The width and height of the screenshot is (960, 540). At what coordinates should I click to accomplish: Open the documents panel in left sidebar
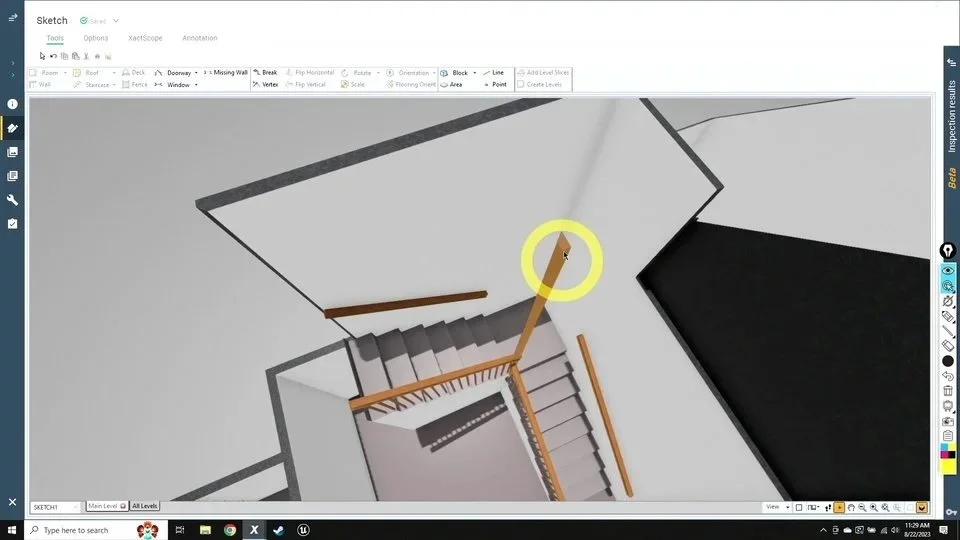coord(12,176)
